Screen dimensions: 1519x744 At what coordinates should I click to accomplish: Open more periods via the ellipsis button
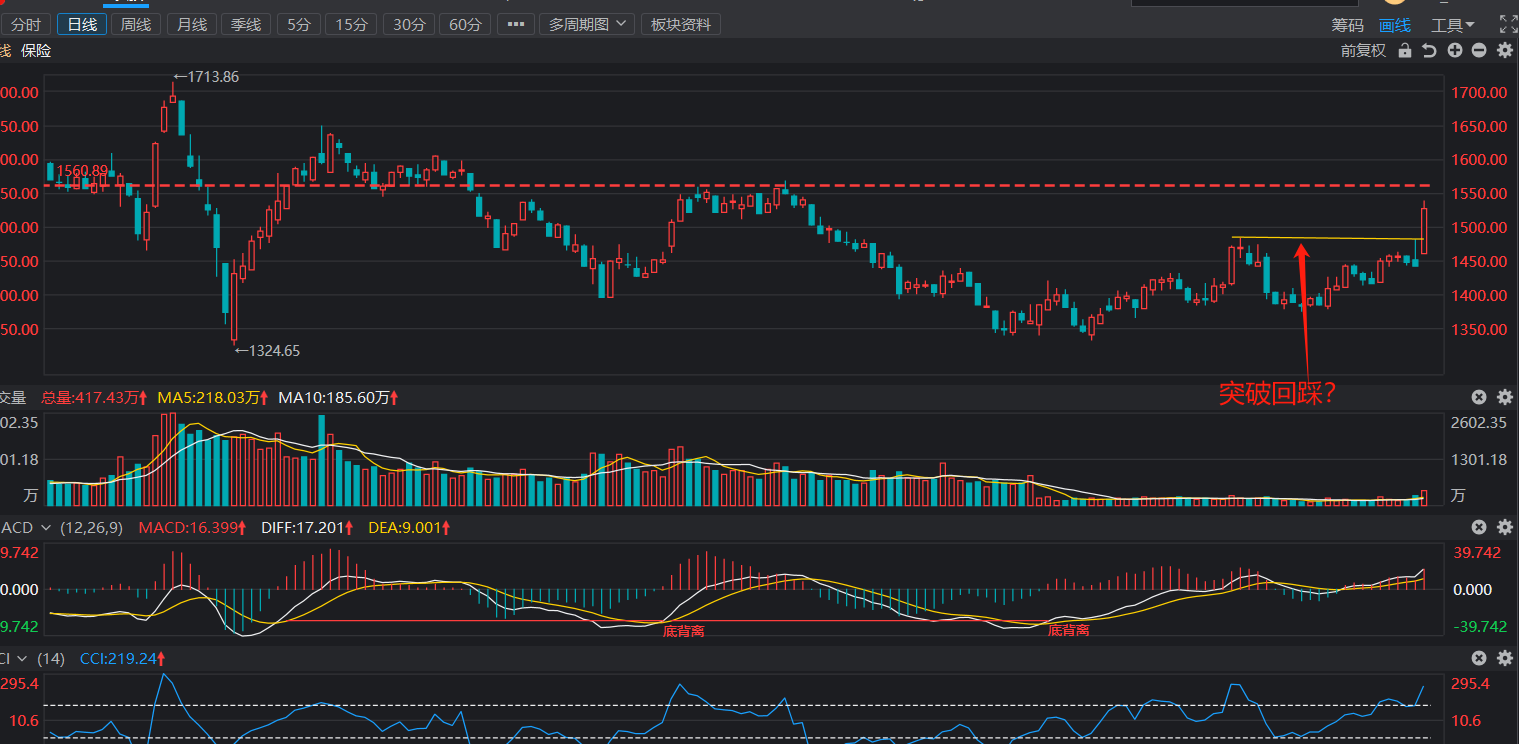click(515, 24)
